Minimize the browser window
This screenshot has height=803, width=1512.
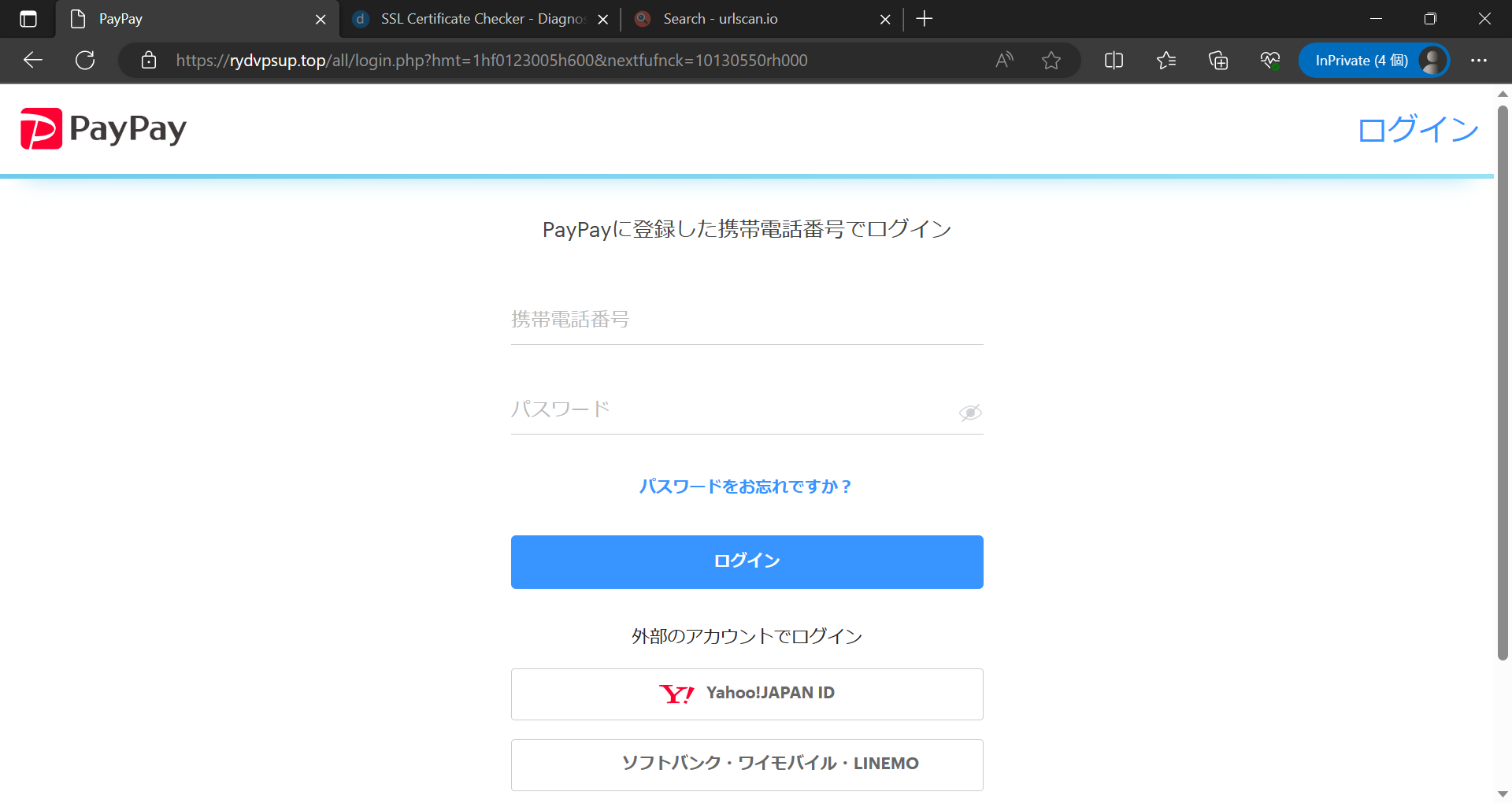coord(1376,19)
